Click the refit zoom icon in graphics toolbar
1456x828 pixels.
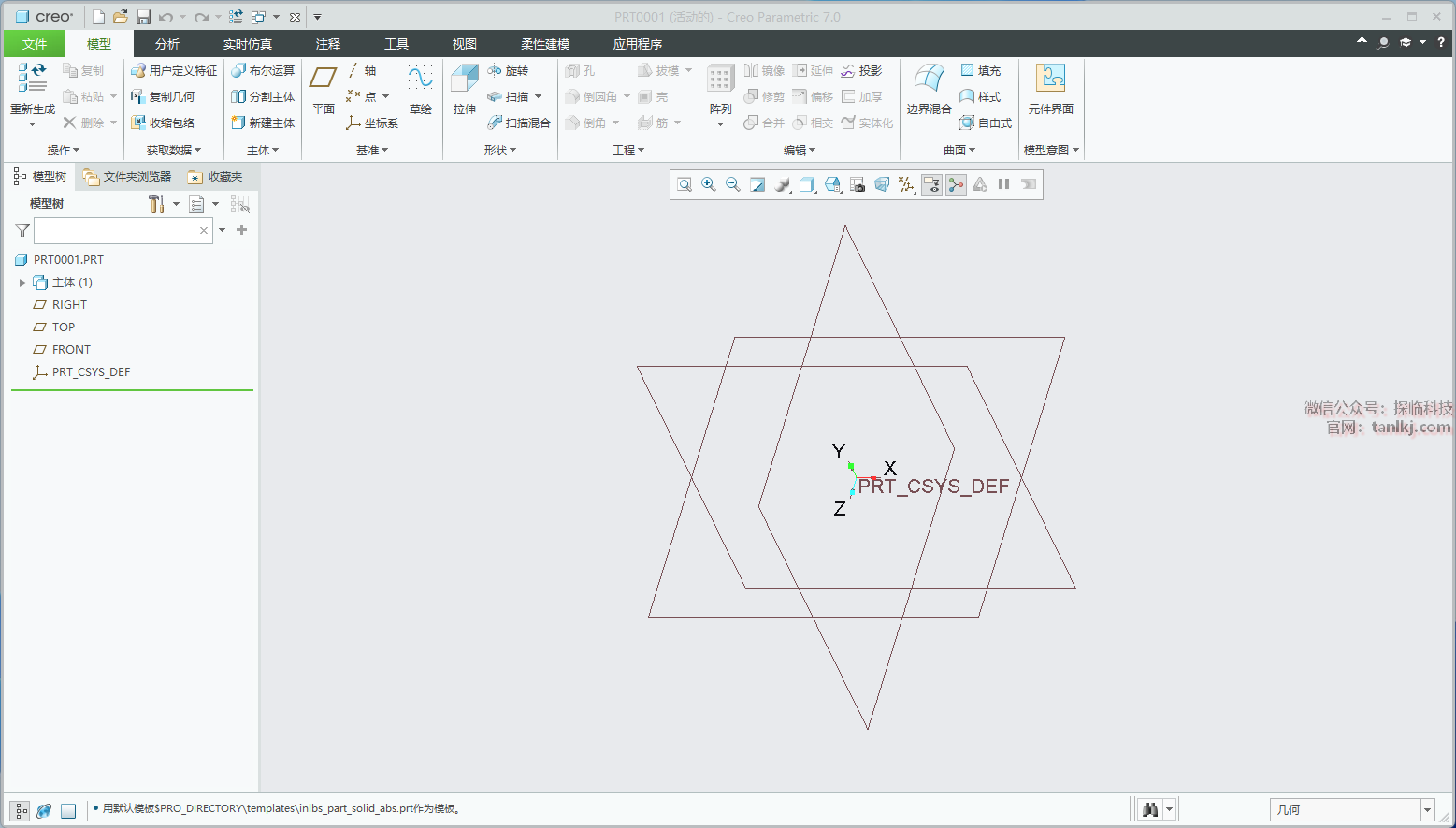(685, 185)
